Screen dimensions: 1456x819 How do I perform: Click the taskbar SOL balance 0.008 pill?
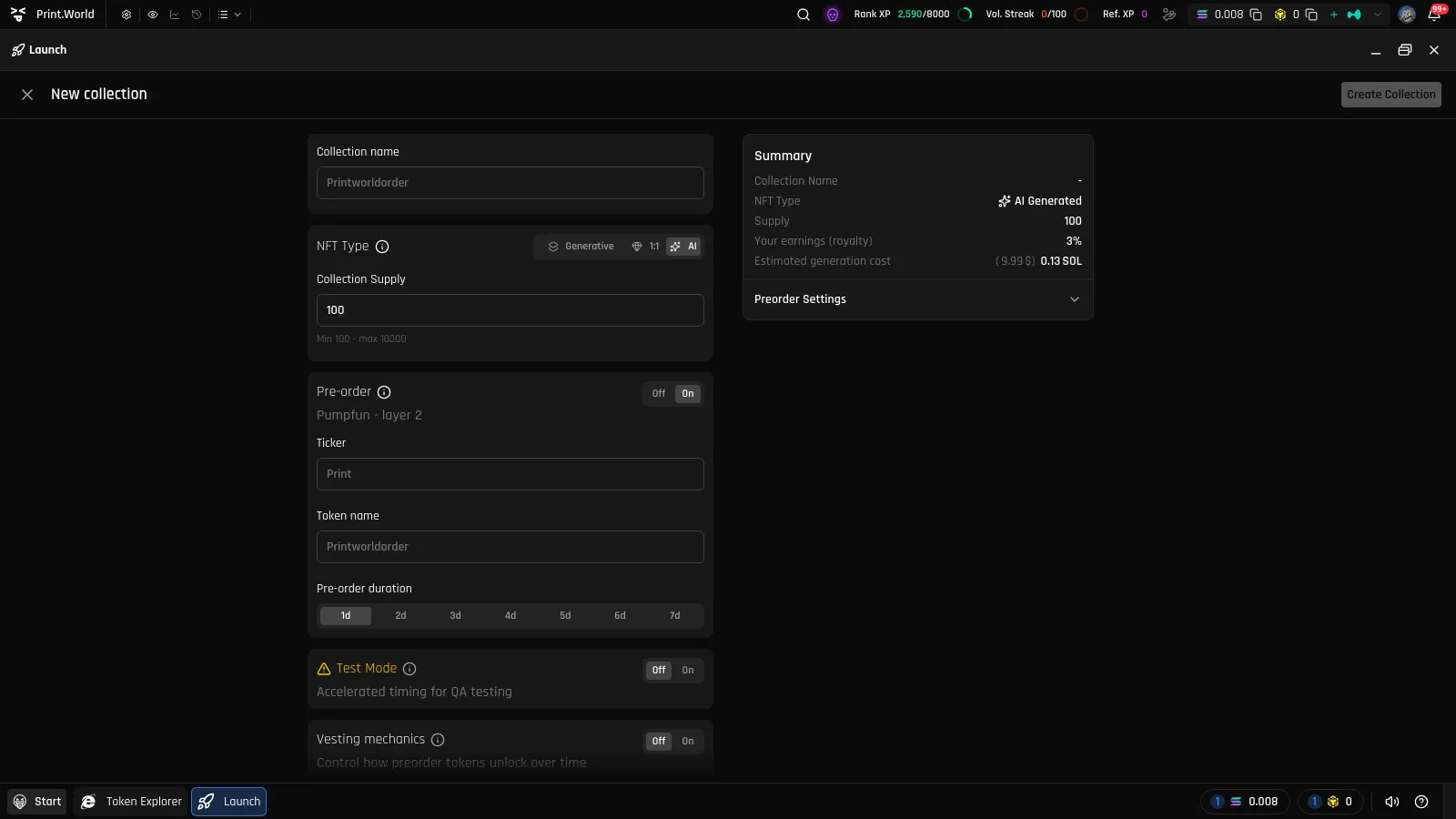(x=1245, y=802)
